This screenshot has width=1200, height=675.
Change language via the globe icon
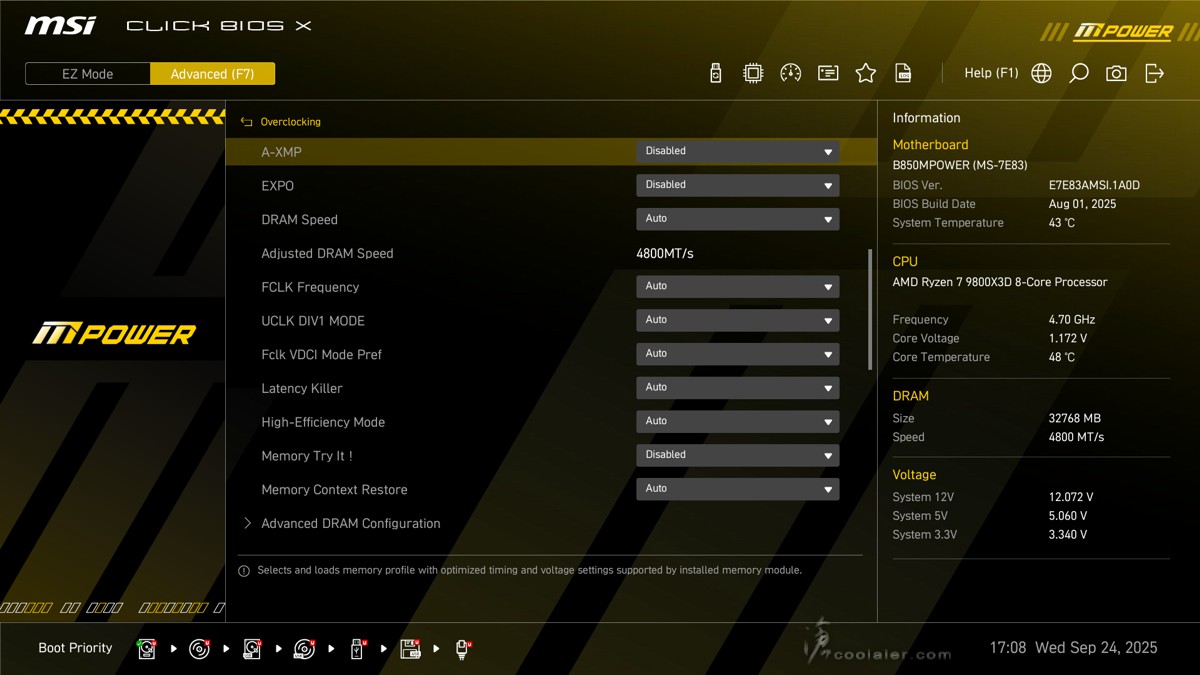1041,73
